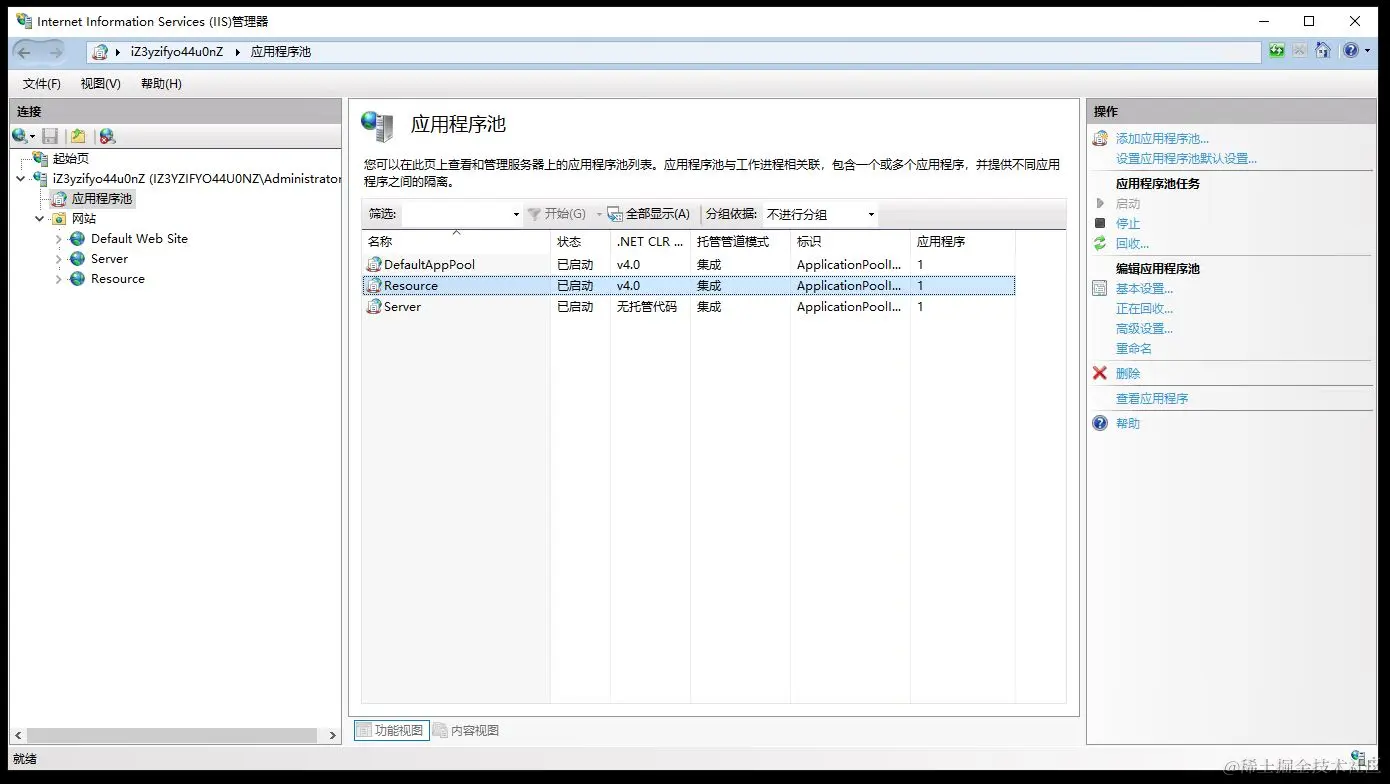This screenshot has height=784, width=1390.
Task: Click the Default Web Site globe icon
Action: [x=77, y=239]
